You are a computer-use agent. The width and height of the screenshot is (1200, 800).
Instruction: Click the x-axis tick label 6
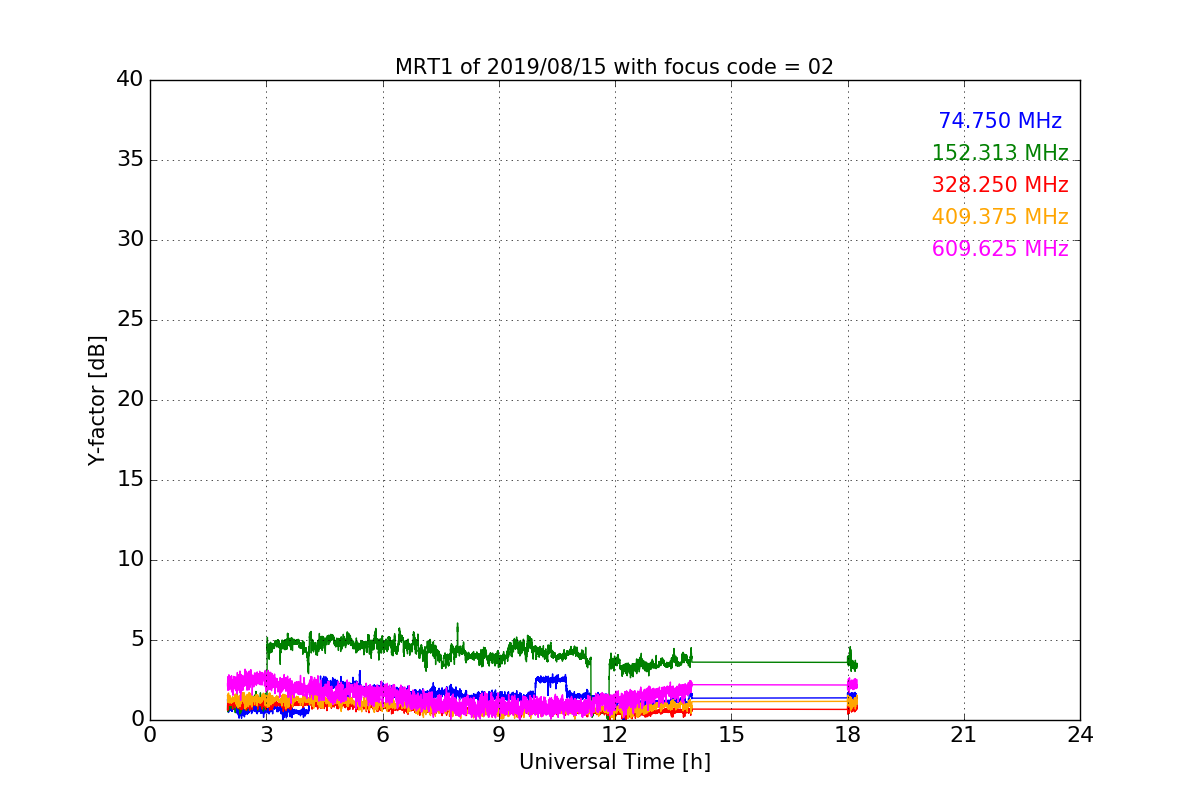382,735
